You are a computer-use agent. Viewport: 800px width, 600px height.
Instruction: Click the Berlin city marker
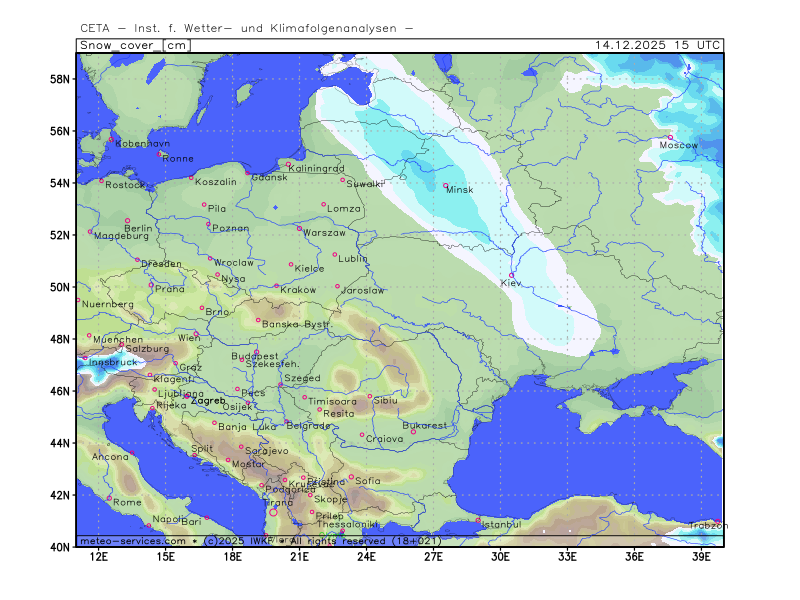127,220
